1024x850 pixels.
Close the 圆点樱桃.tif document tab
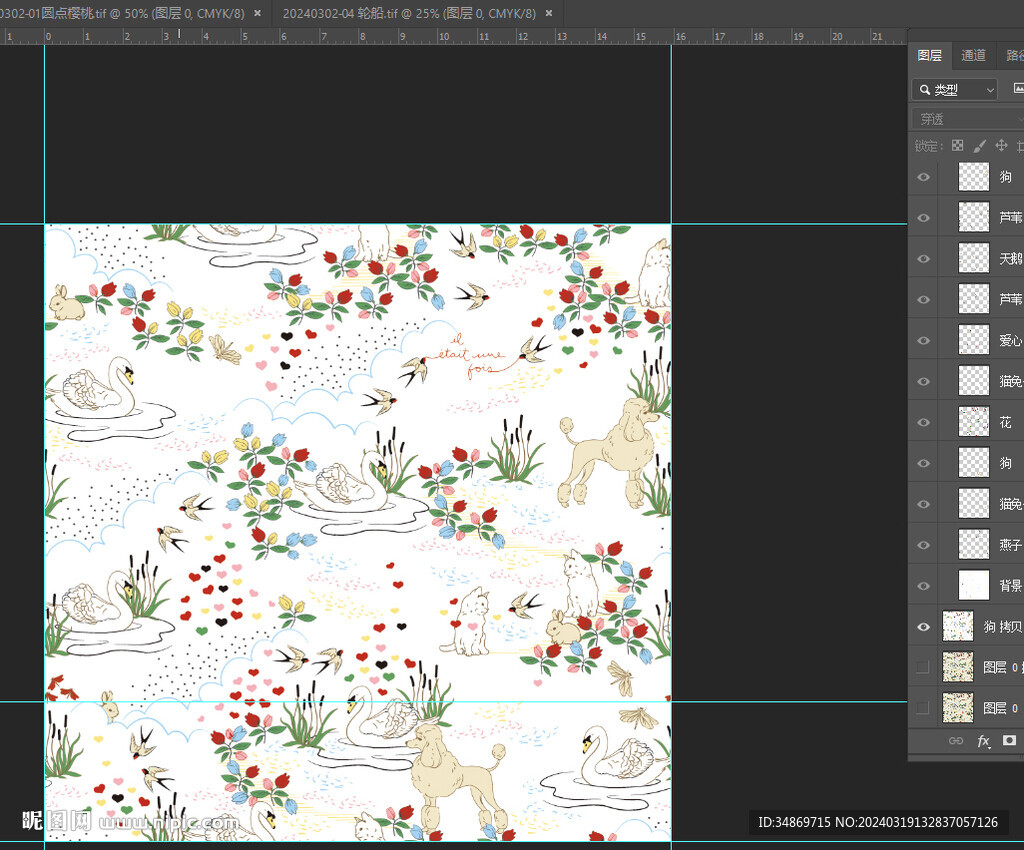coord(258,13)
